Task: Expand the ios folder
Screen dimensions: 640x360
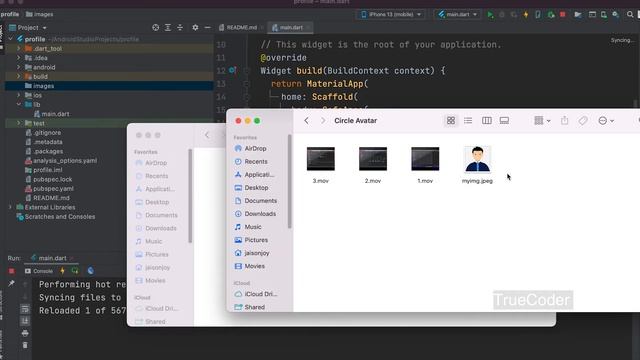Action: coord(18,95)
